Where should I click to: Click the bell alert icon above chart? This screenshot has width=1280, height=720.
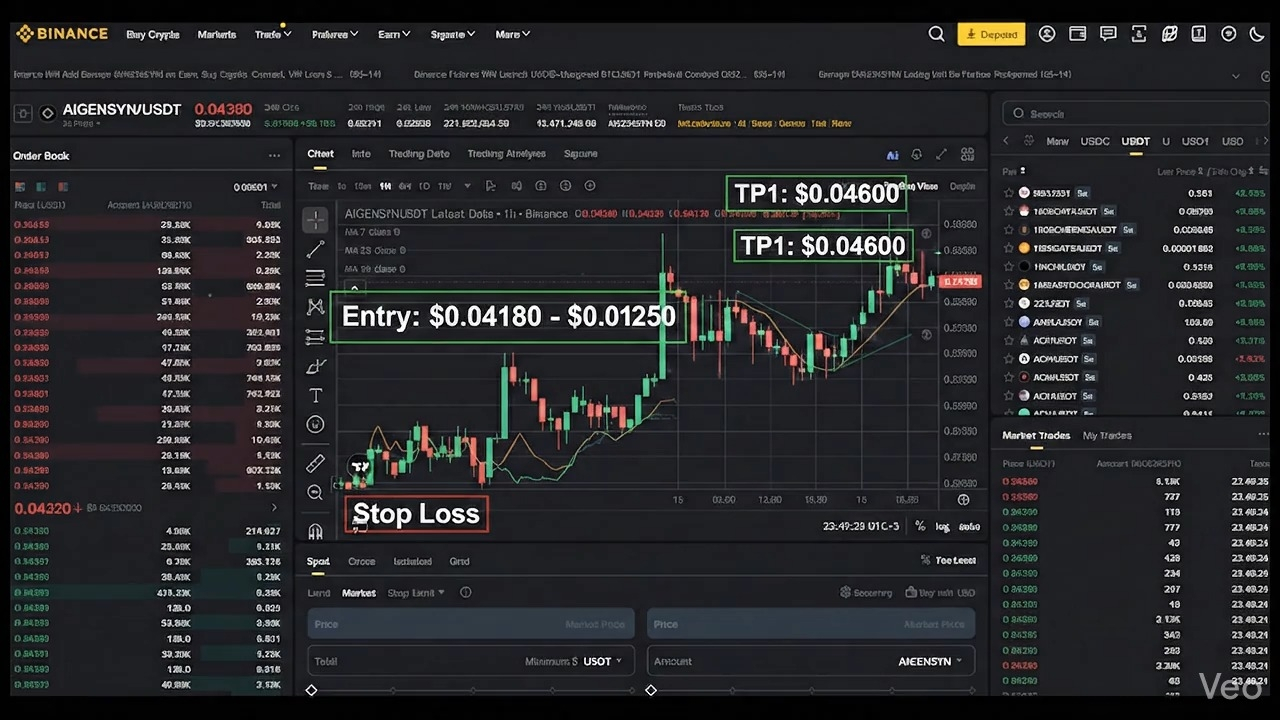tap(917, 155)
